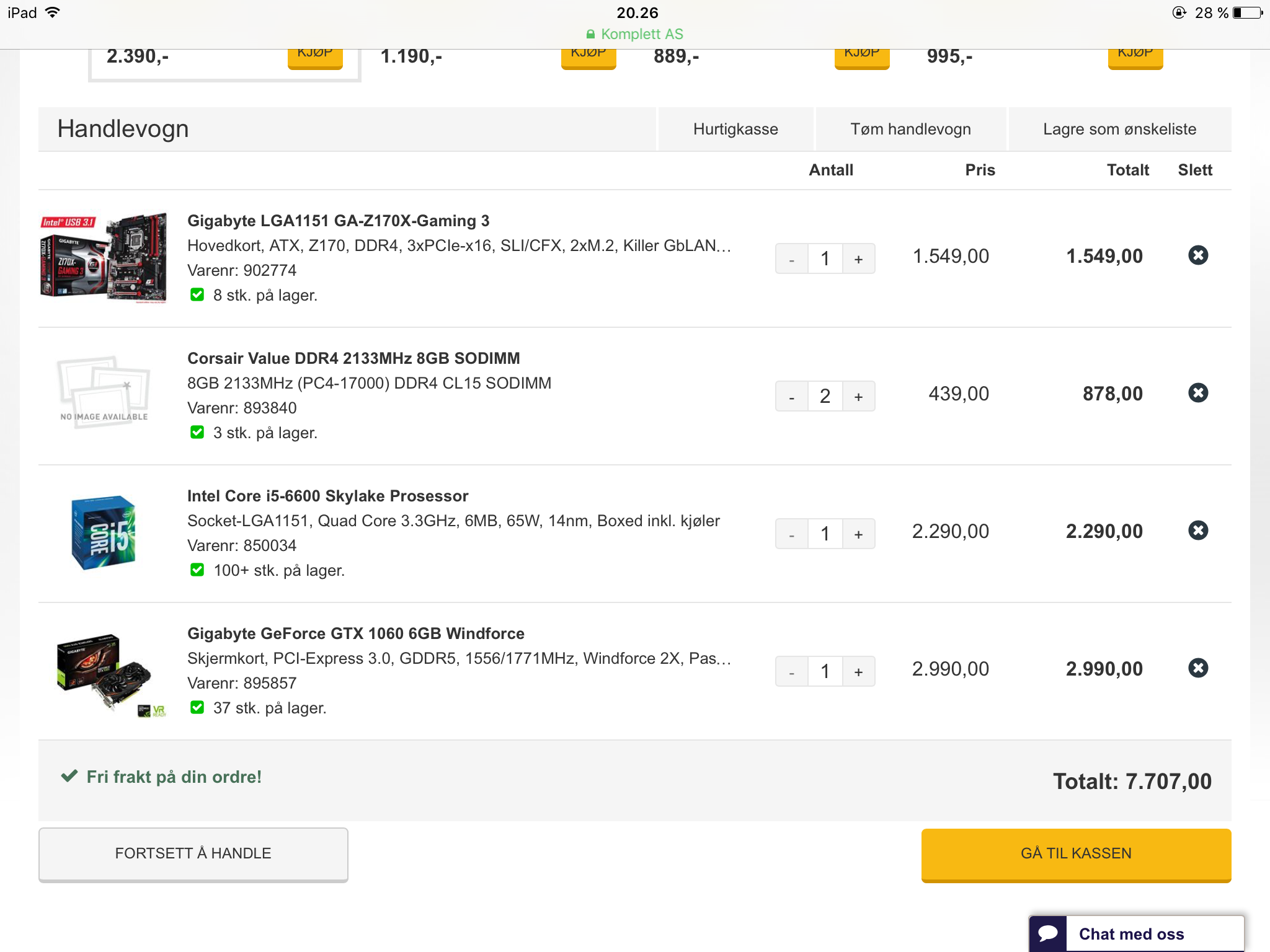Tap the battery indicator icon
This screenshot has height=952, width=1270.
[1248, 12]
